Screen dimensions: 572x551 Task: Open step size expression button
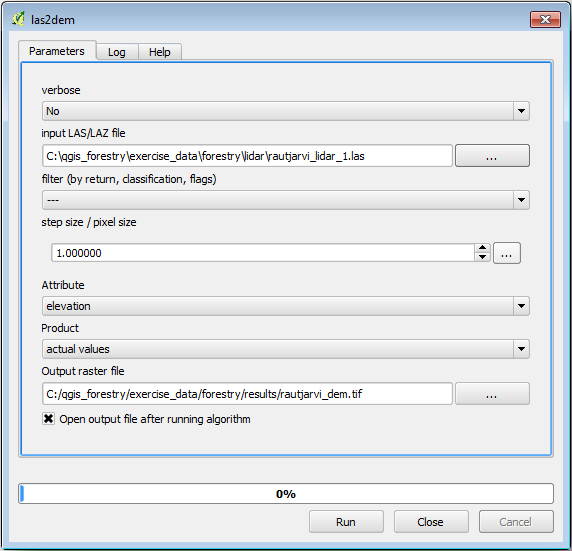pyautogui.click(x=507, y=253)
